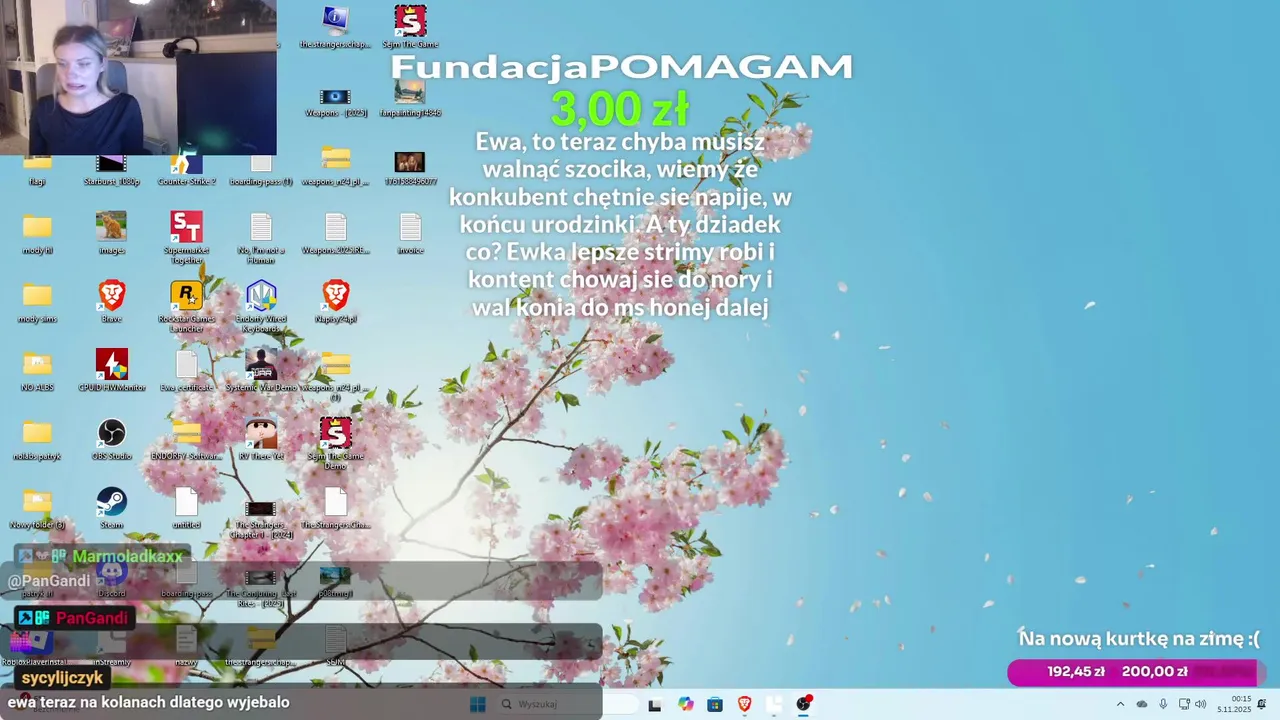The image size is (1280, 720).
Task: Open the Starburst_1080p video file
Action: click(111, 170)
